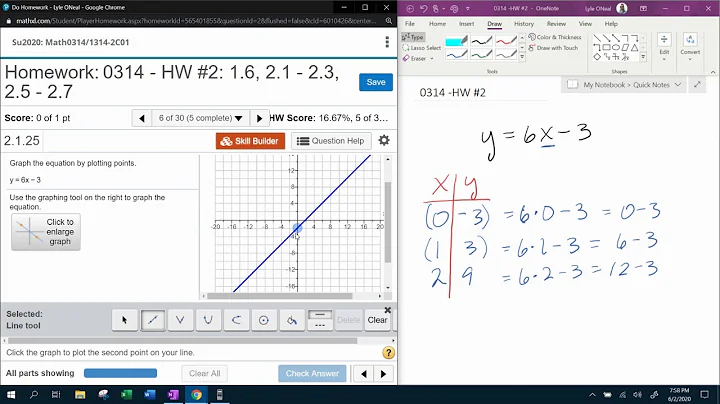Image resolution: width=720 pixels, height=404 pixels.
Task: Click the OneNote Back arrow icon
Action: click(x=410, y=8)
